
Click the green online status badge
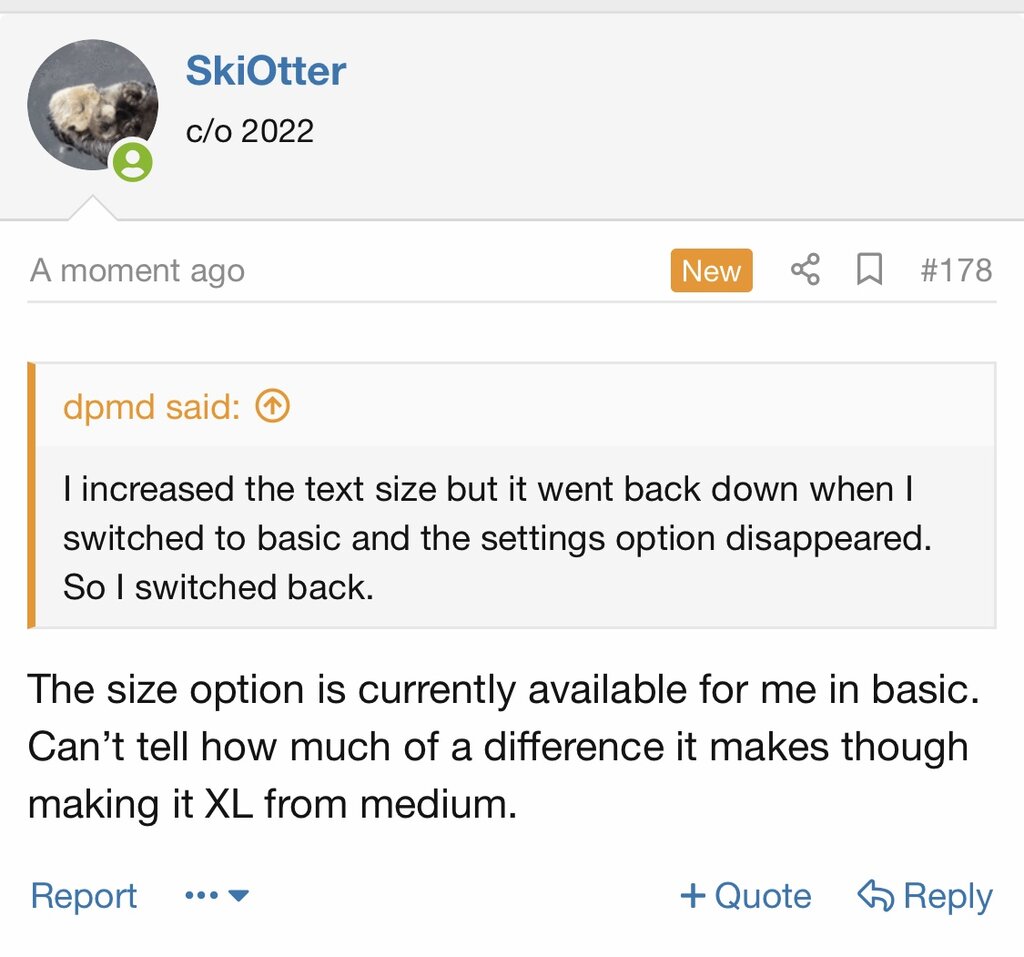(x=132, y=162)
